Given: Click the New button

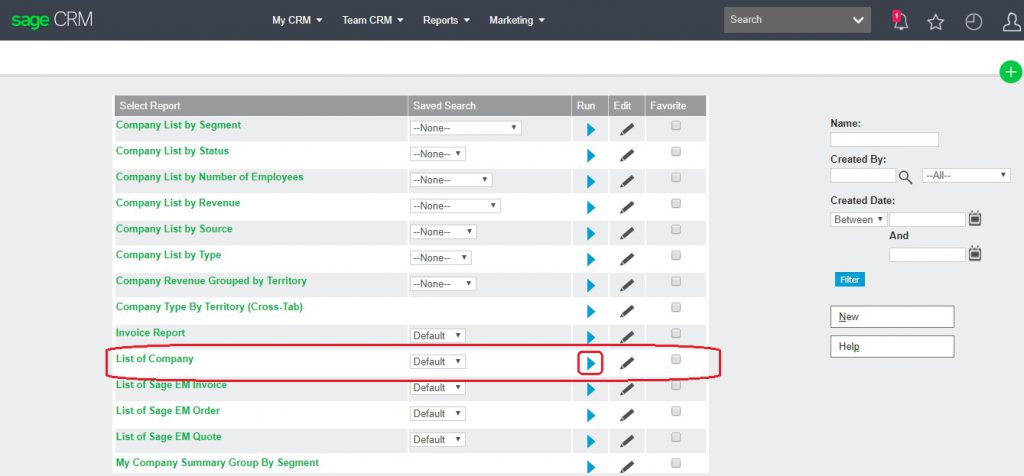Looking at the screenshot, I should [892, 317].
